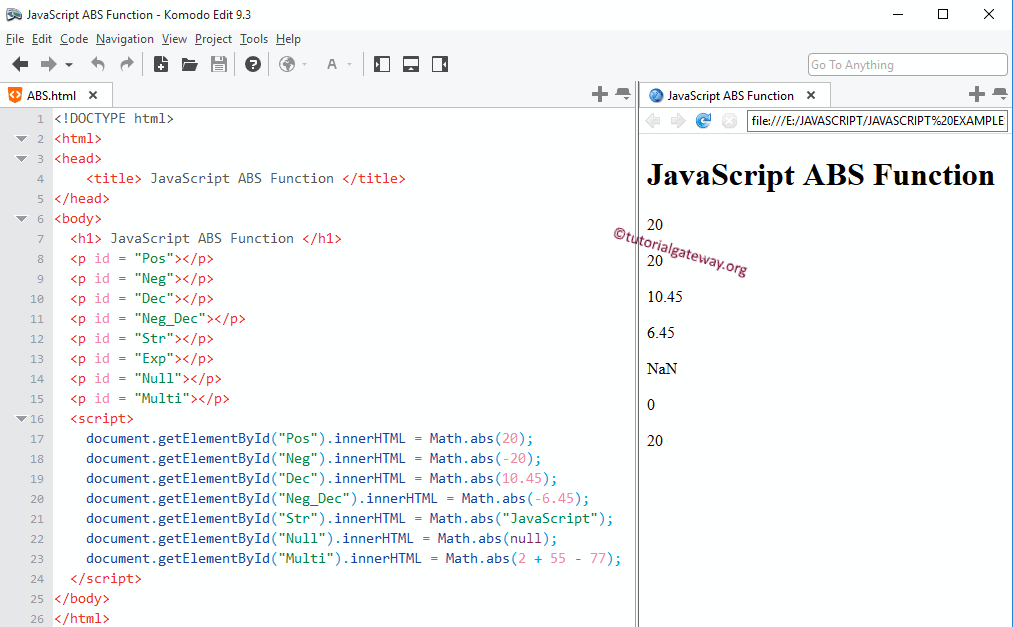Open Help via question mark icon
The image size is (1013, 627).
coord(253,65)
